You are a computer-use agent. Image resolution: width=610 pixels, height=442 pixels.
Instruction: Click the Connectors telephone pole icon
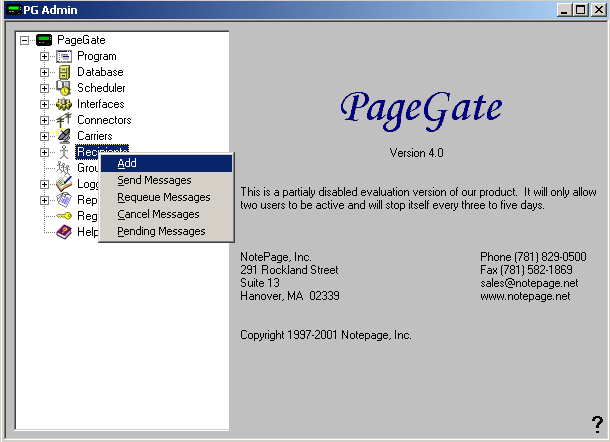click(64, 120)
